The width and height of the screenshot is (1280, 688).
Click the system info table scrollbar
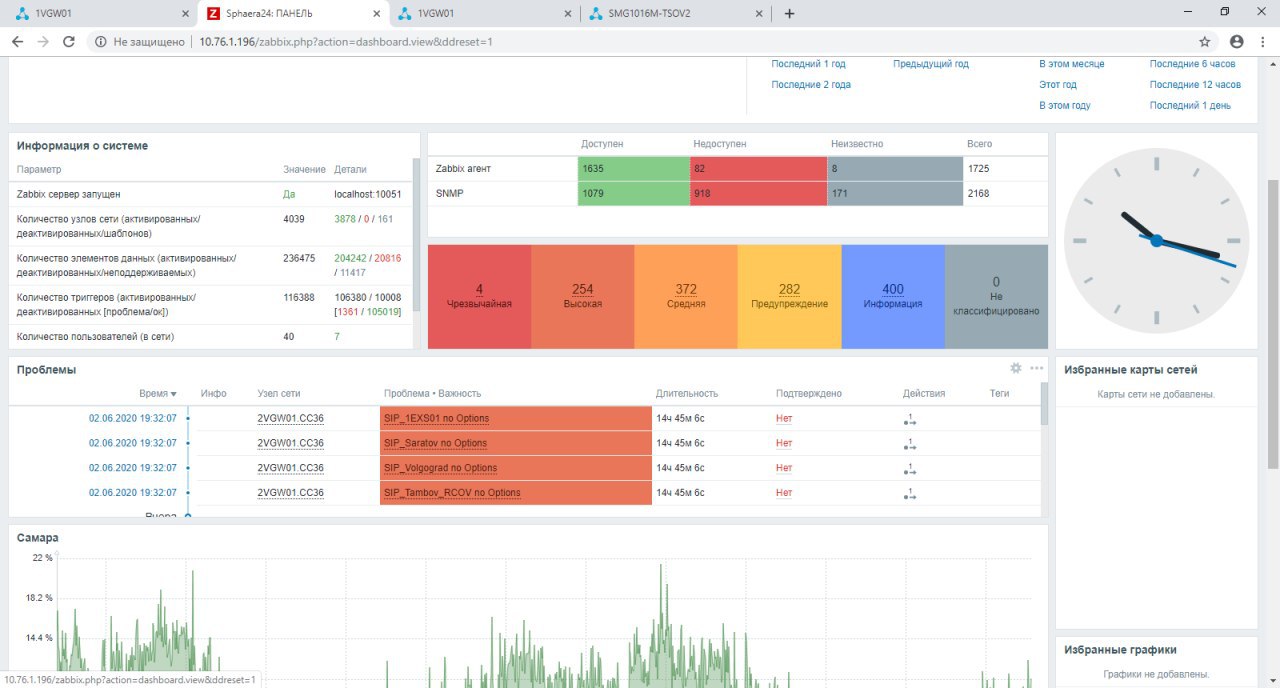click(416, 235)
